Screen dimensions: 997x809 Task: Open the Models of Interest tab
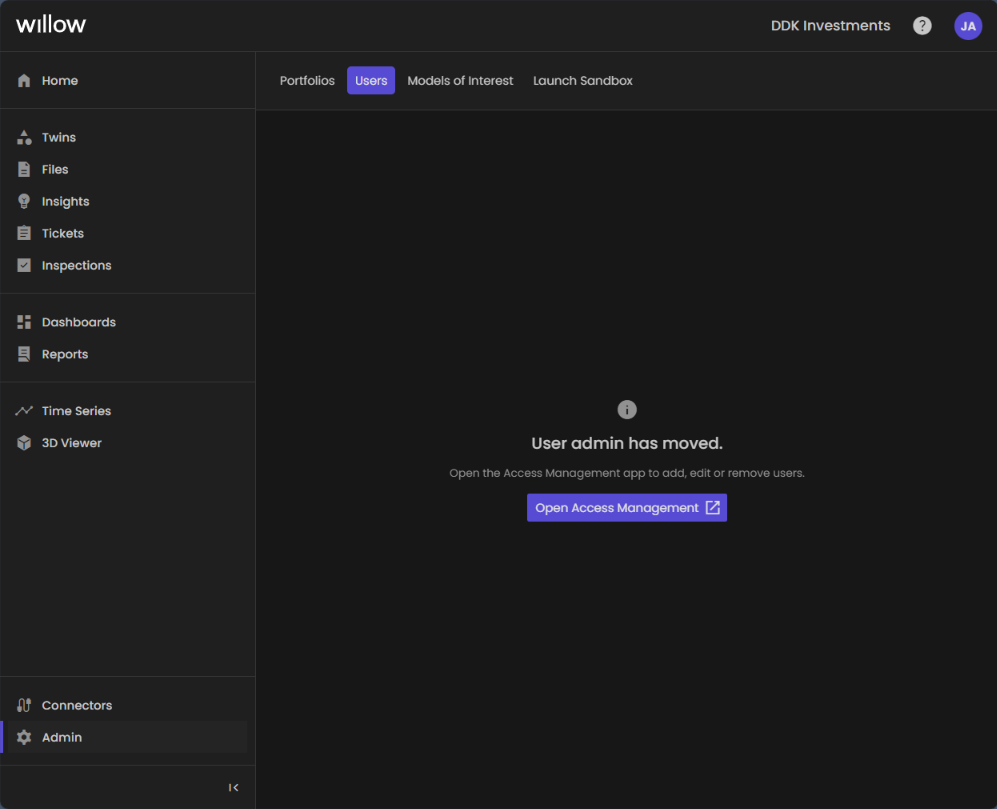click(x=460, y=81)
